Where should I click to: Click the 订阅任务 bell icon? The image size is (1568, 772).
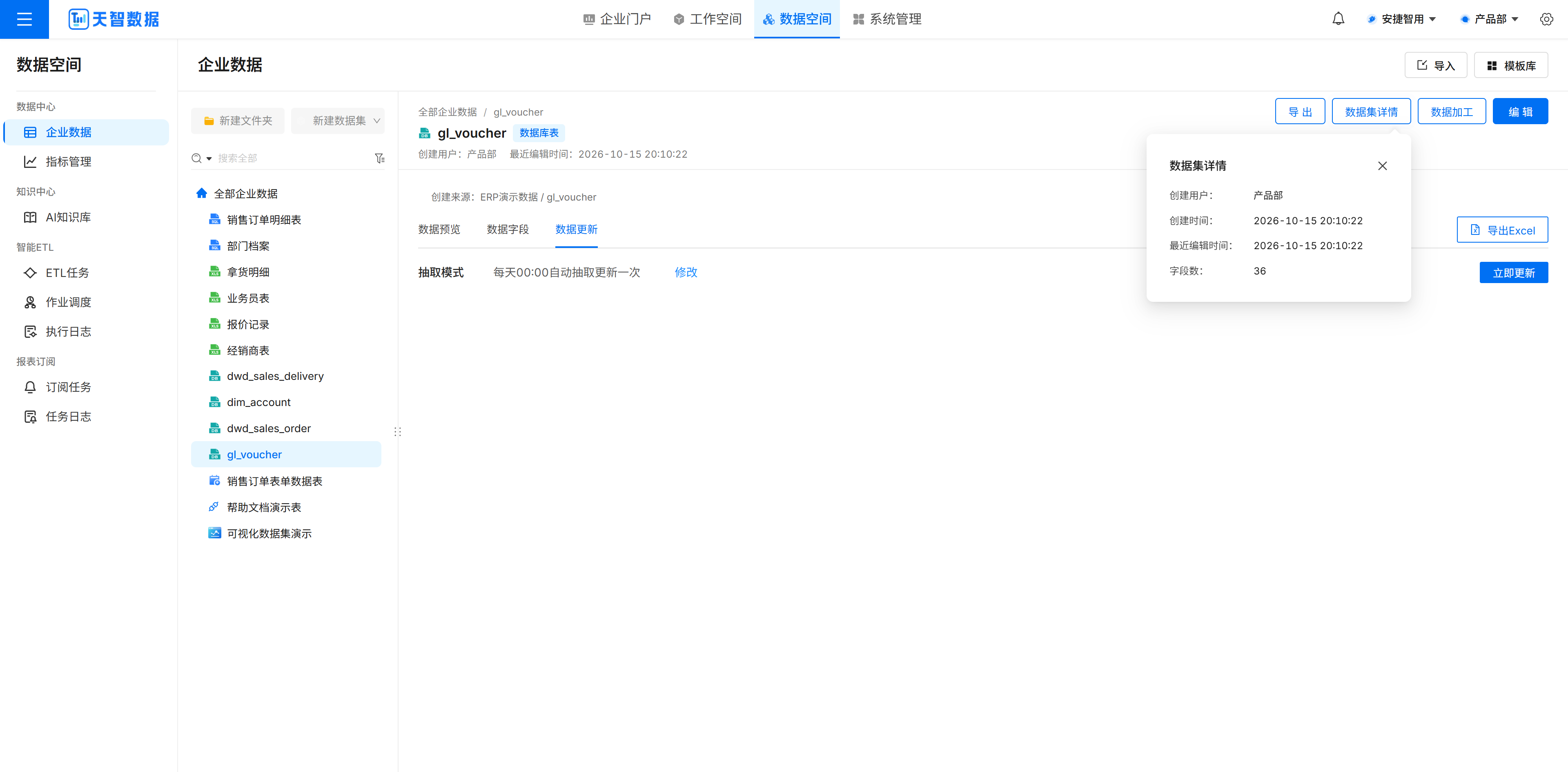[30, 387]
